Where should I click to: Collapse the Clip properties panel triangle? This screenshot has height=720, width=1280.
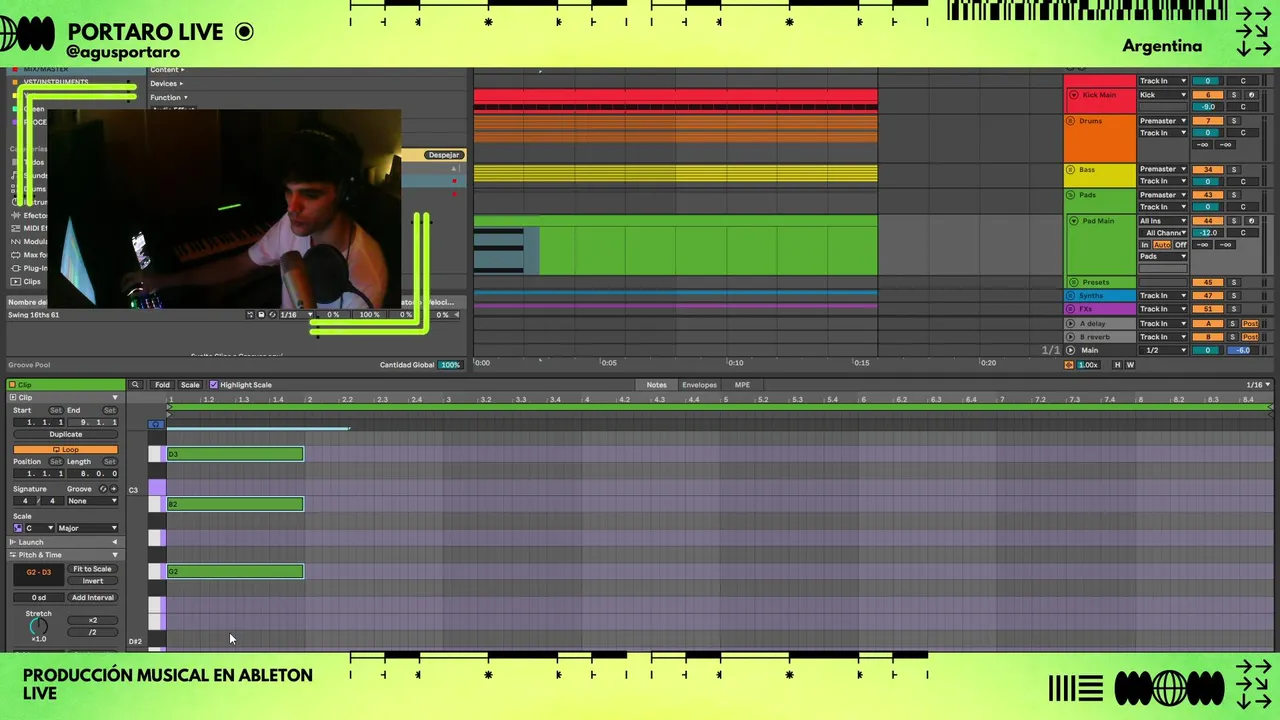(x=114, y=398)
